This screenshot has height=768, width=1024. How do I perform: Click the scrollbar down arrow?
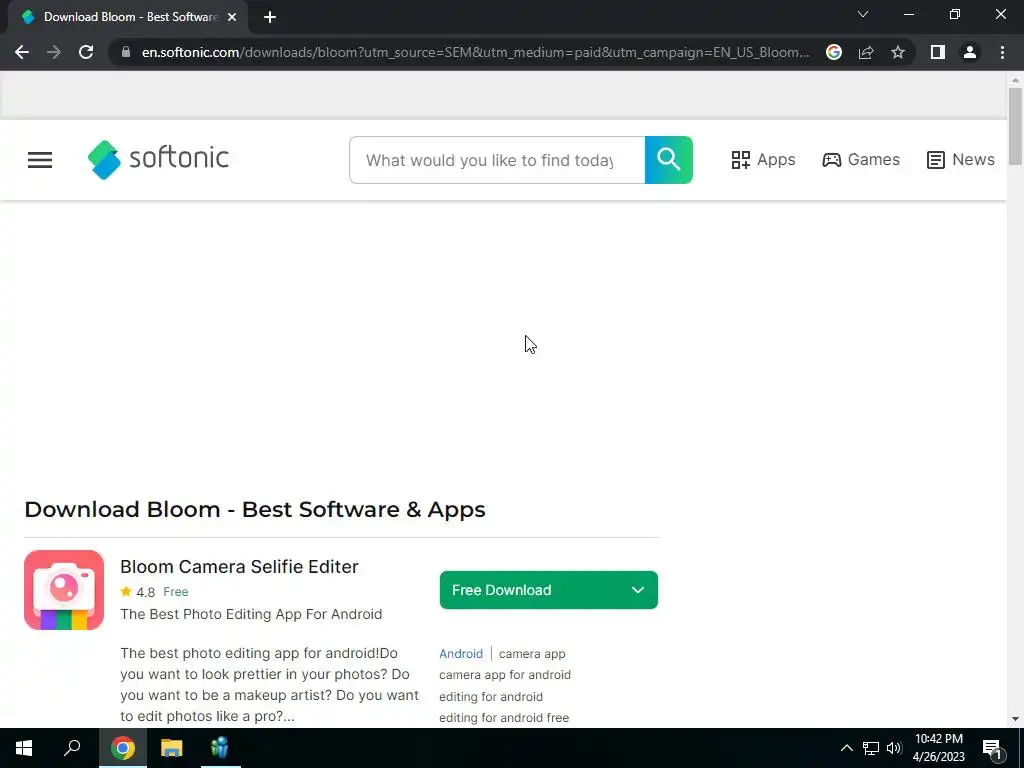pyautogui.click(x=1015, y=719)
